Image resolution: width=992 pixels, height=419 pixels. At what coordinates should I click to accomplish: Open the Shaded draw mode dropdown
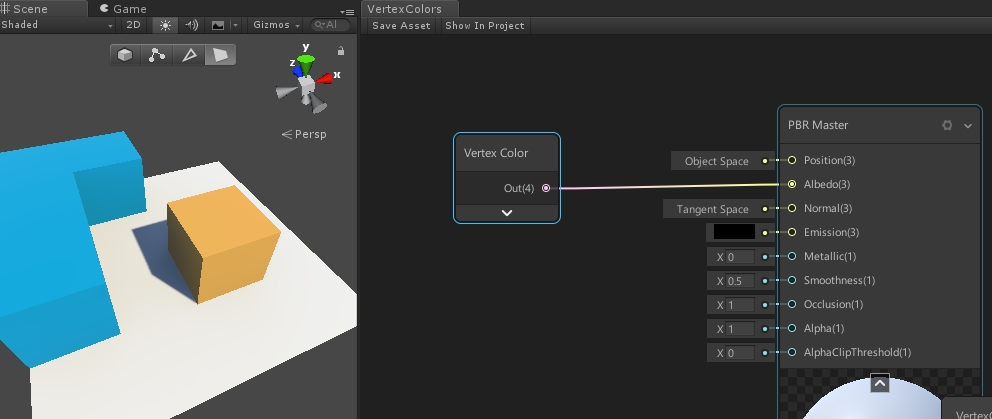[57, 25]
